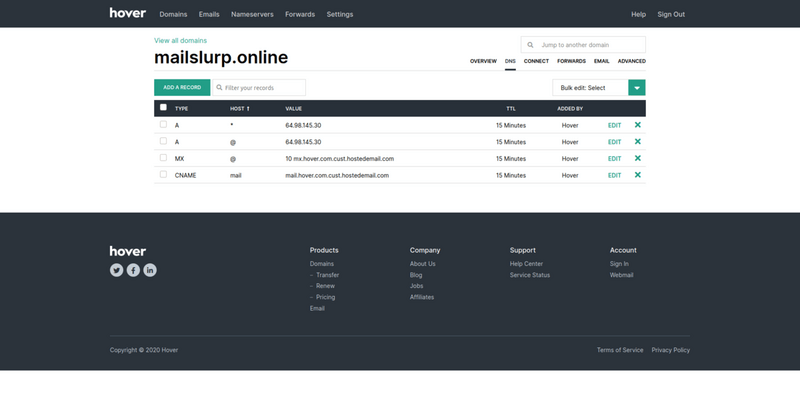
Task: Delete the wildcard * A record
Action: coord(637,125)
